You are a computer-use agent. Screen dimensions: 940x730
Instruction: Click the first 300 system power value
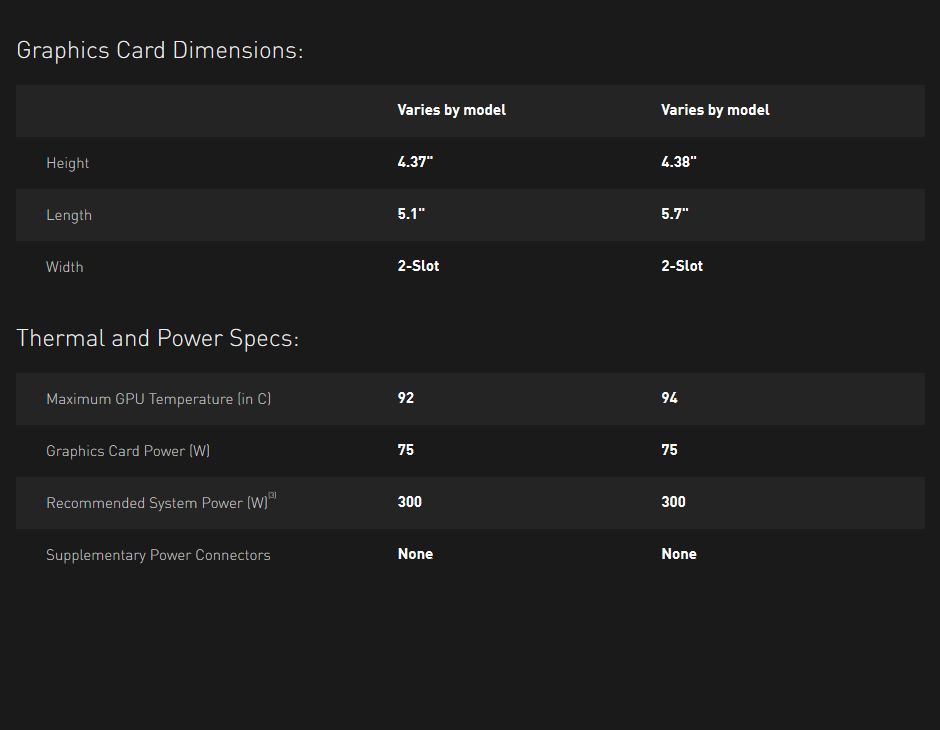(x=409, y=502)
